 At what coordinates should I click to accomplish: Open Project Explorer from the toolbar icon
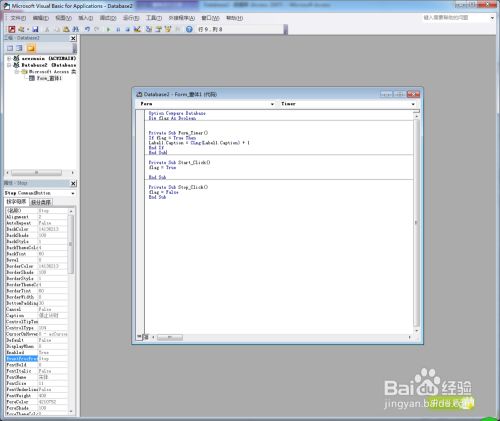click(149, 29)
